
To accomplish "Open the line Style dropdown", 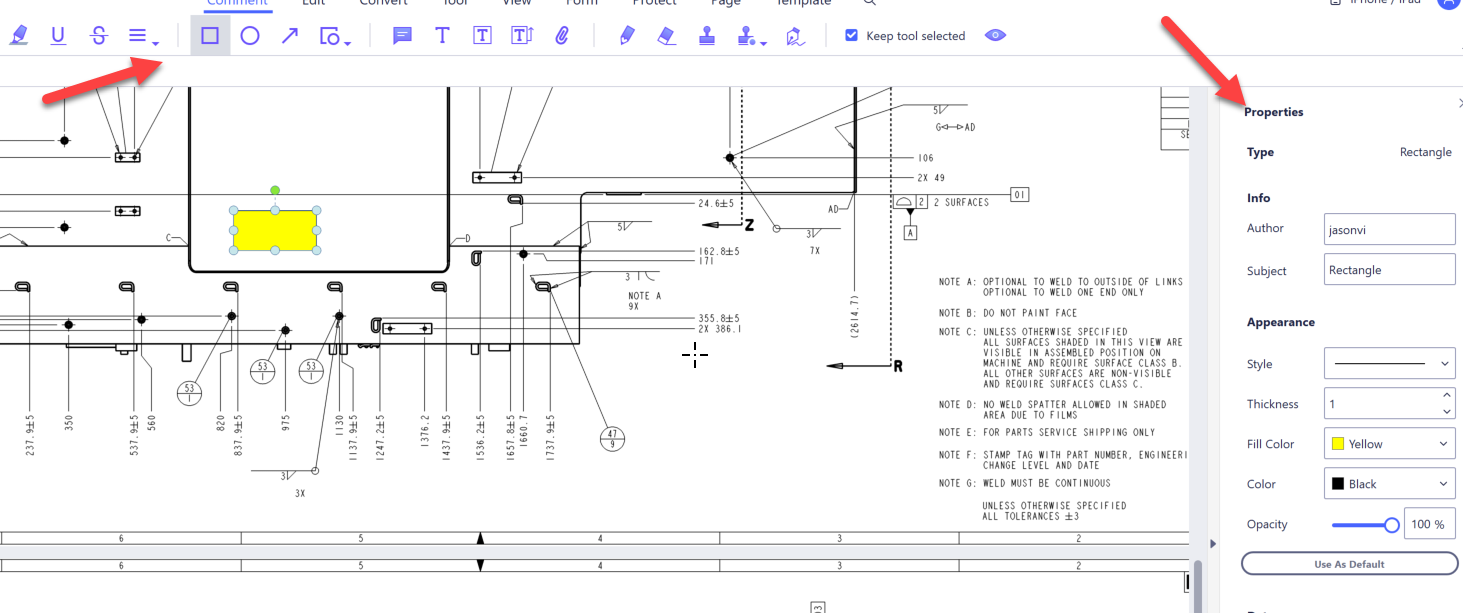I will click(1389, 363).
